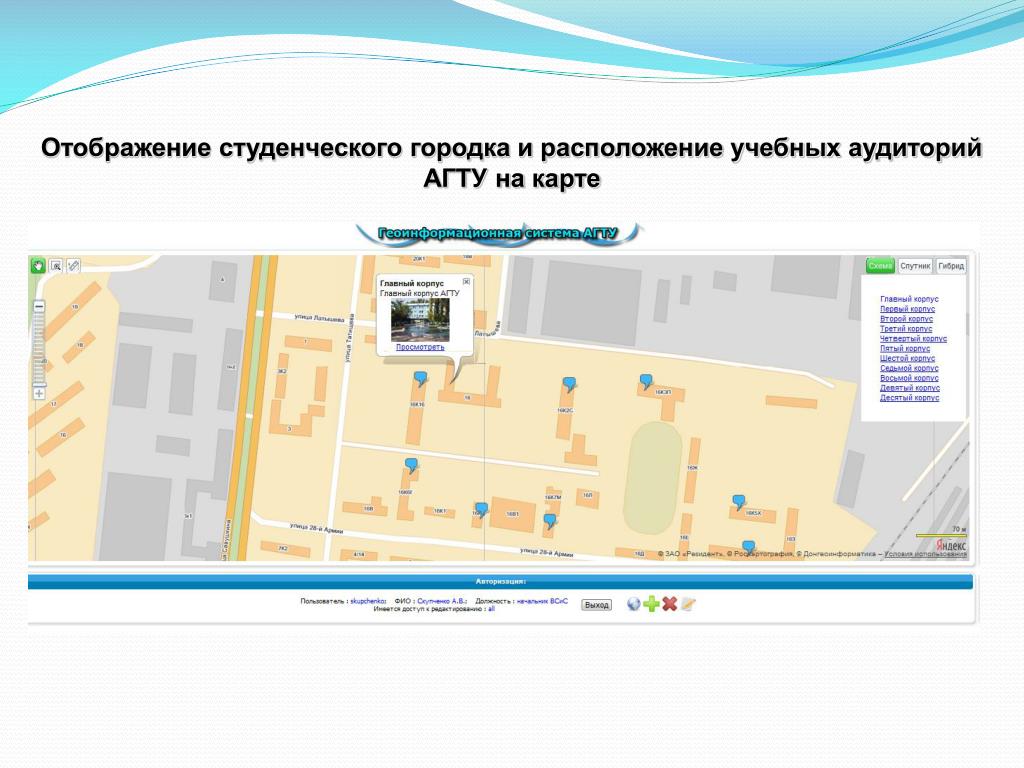Click the edit access value "all"
Screen dimensions: 1024x768
491,609
